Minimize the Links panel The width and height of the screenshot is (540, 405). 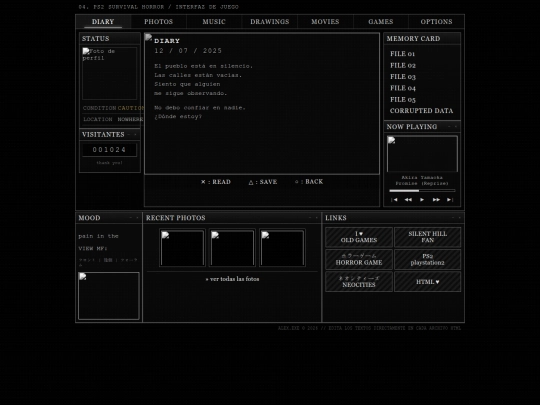click(x=453, y=218)
